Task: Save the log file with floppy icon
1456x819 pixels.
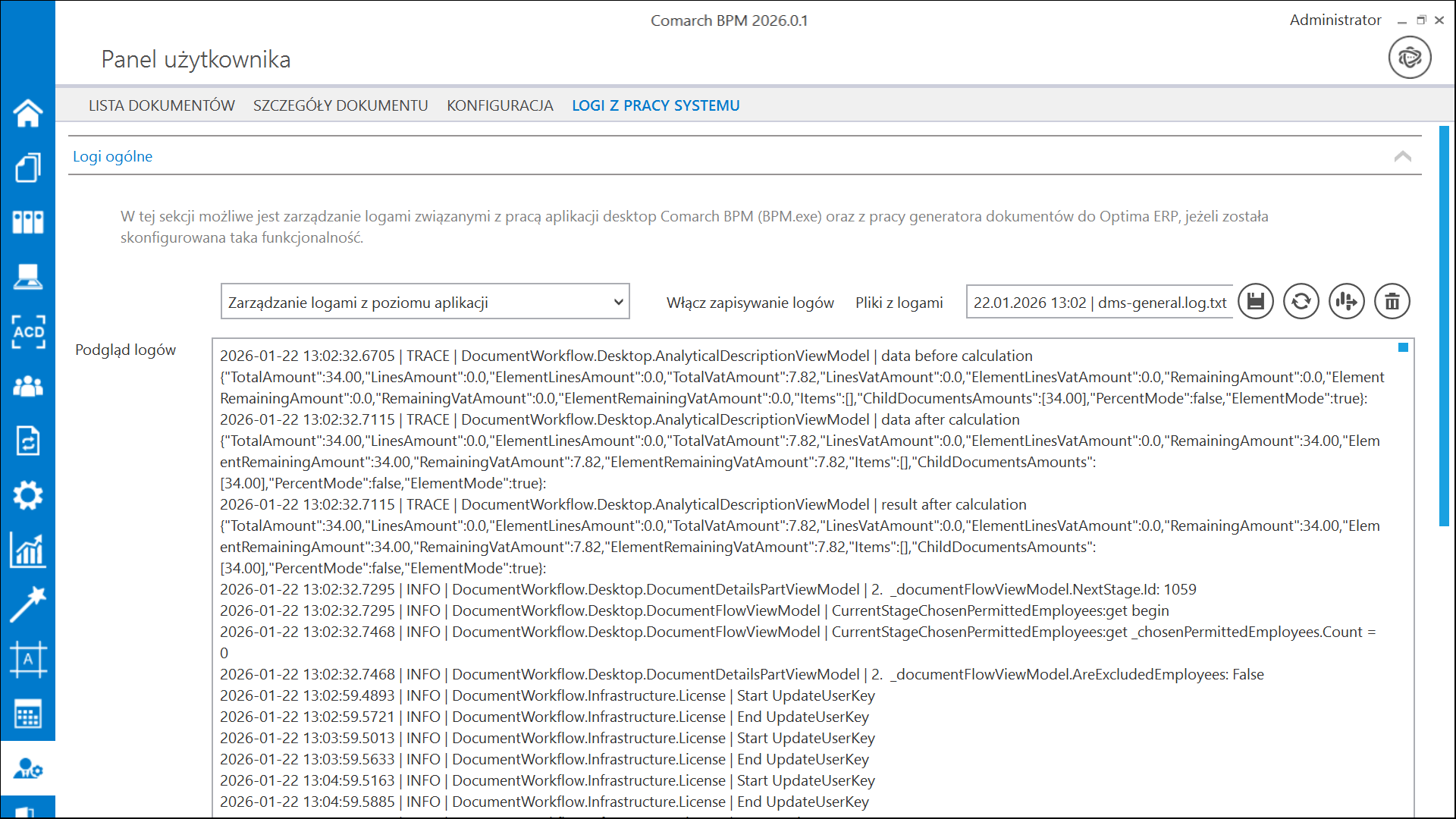Action: point(1256,302)
